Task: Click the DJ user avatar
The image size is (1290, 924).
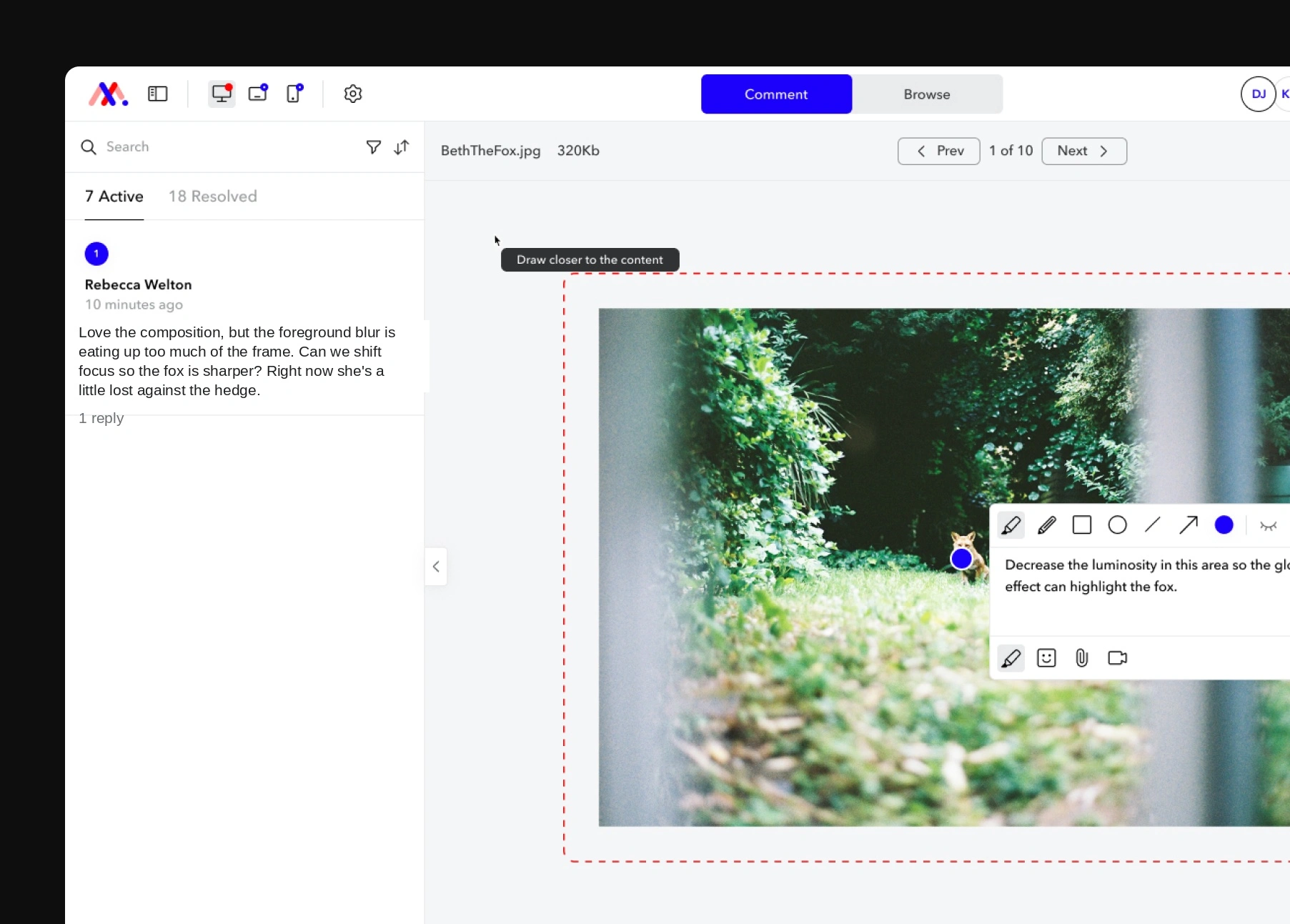Action: 1258,94
